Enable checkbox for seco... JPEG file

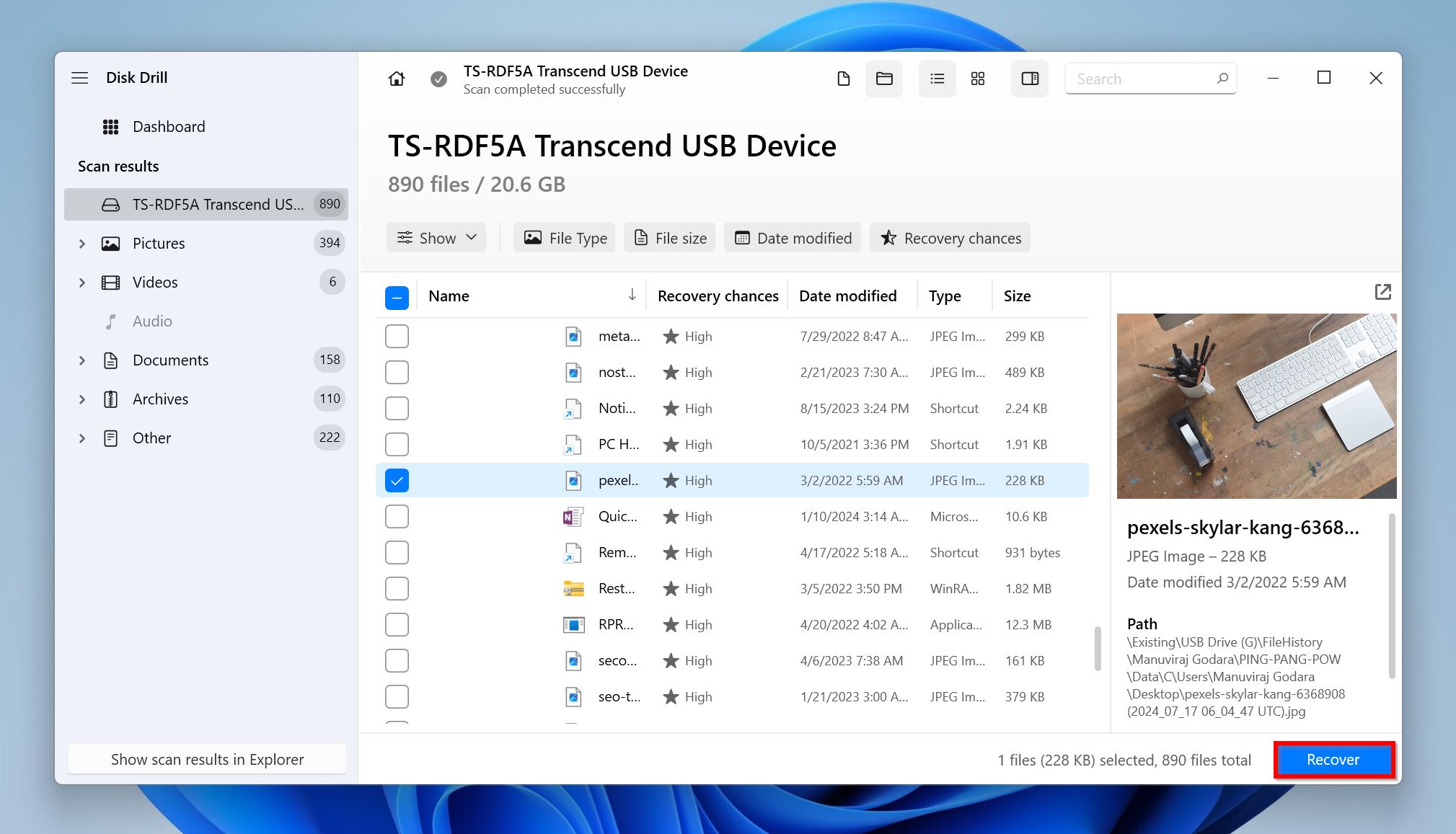point(396,659)
